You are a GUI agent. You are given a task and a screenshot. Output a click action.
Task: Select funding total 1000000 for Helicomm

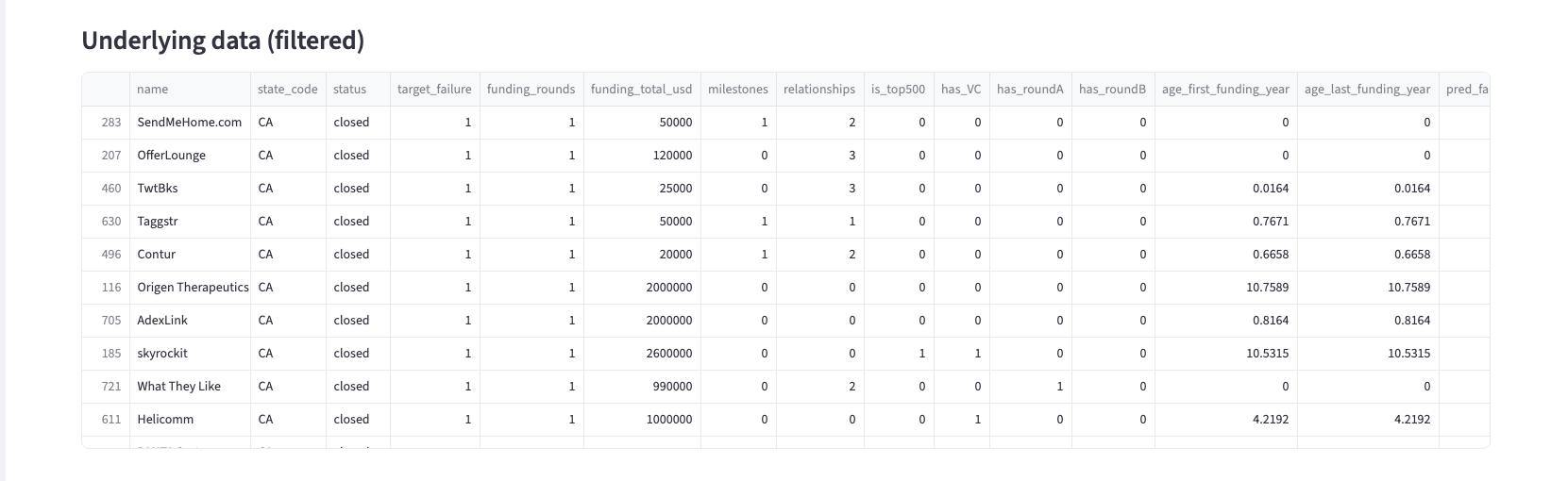coord(642,420)
